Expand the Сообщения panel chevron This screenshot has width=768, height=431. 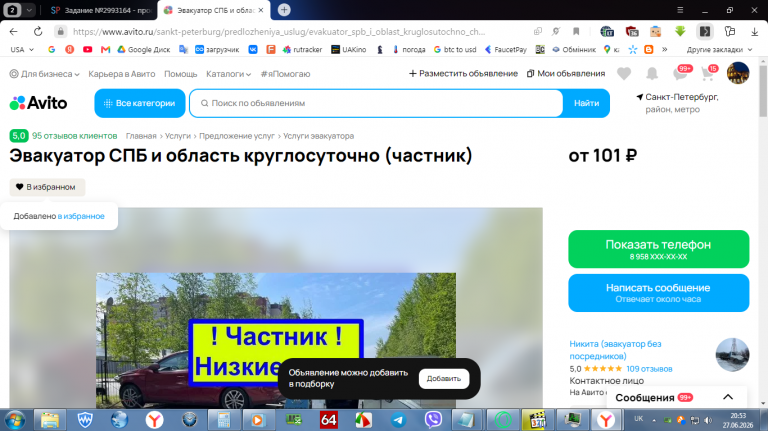(728, 397)
